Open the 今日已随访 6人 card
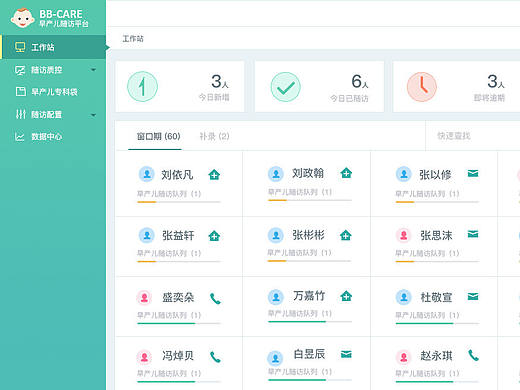Image resolution: width=520 pixels, height=390 pixels. coord(319,87)
